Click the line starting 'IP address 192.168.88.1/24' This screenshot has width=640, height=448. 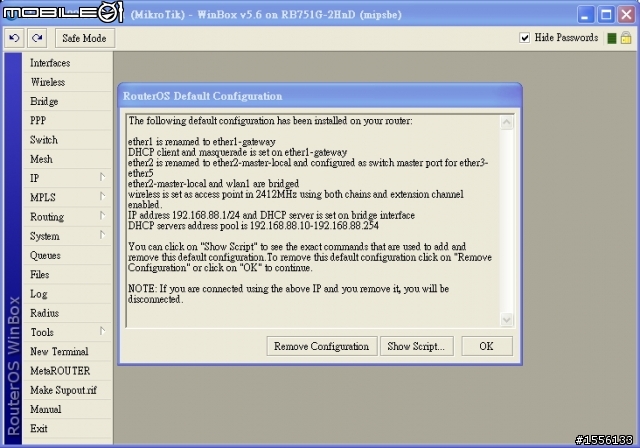tap(271, 215)
